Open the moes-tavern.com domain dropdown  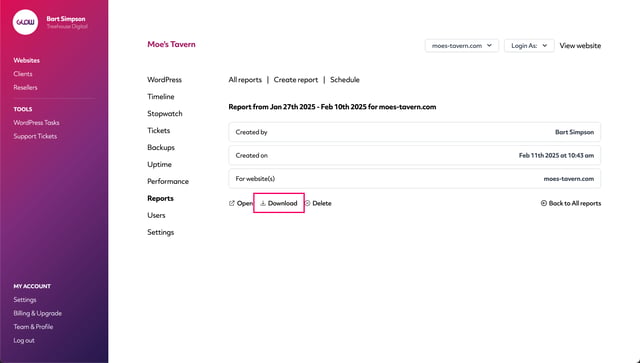point(462,46)
